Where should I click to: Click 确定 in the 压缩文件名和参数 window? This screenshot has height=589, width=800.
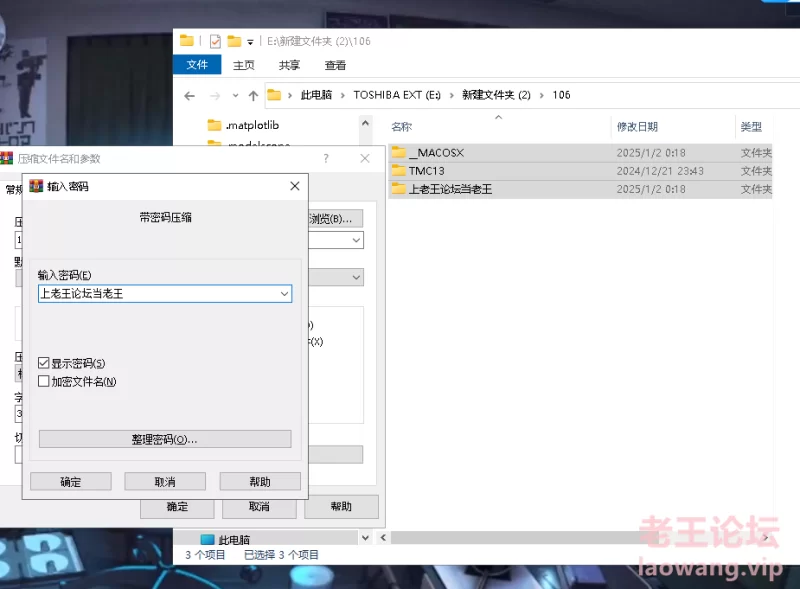coord(177,507)
